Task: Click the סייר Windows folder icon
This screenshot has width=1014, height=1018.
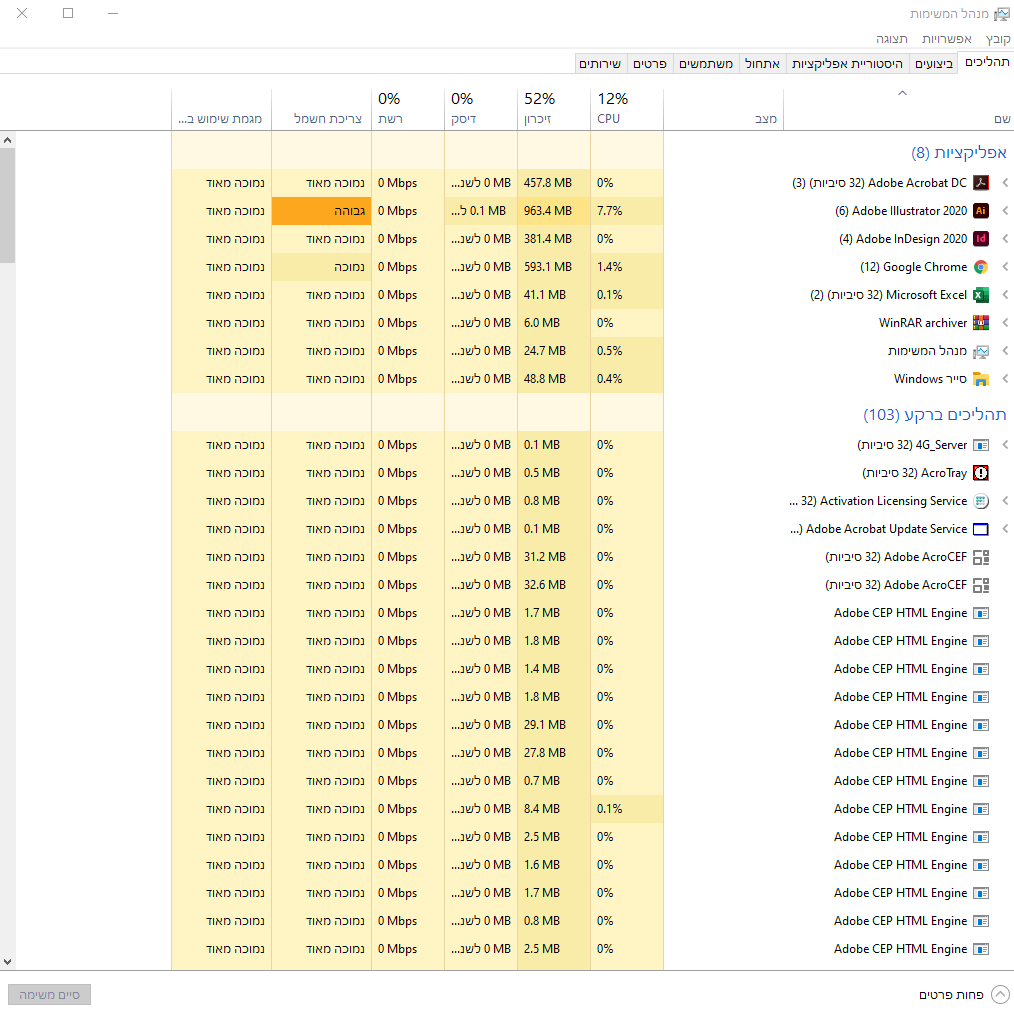Action: point(981,379)
